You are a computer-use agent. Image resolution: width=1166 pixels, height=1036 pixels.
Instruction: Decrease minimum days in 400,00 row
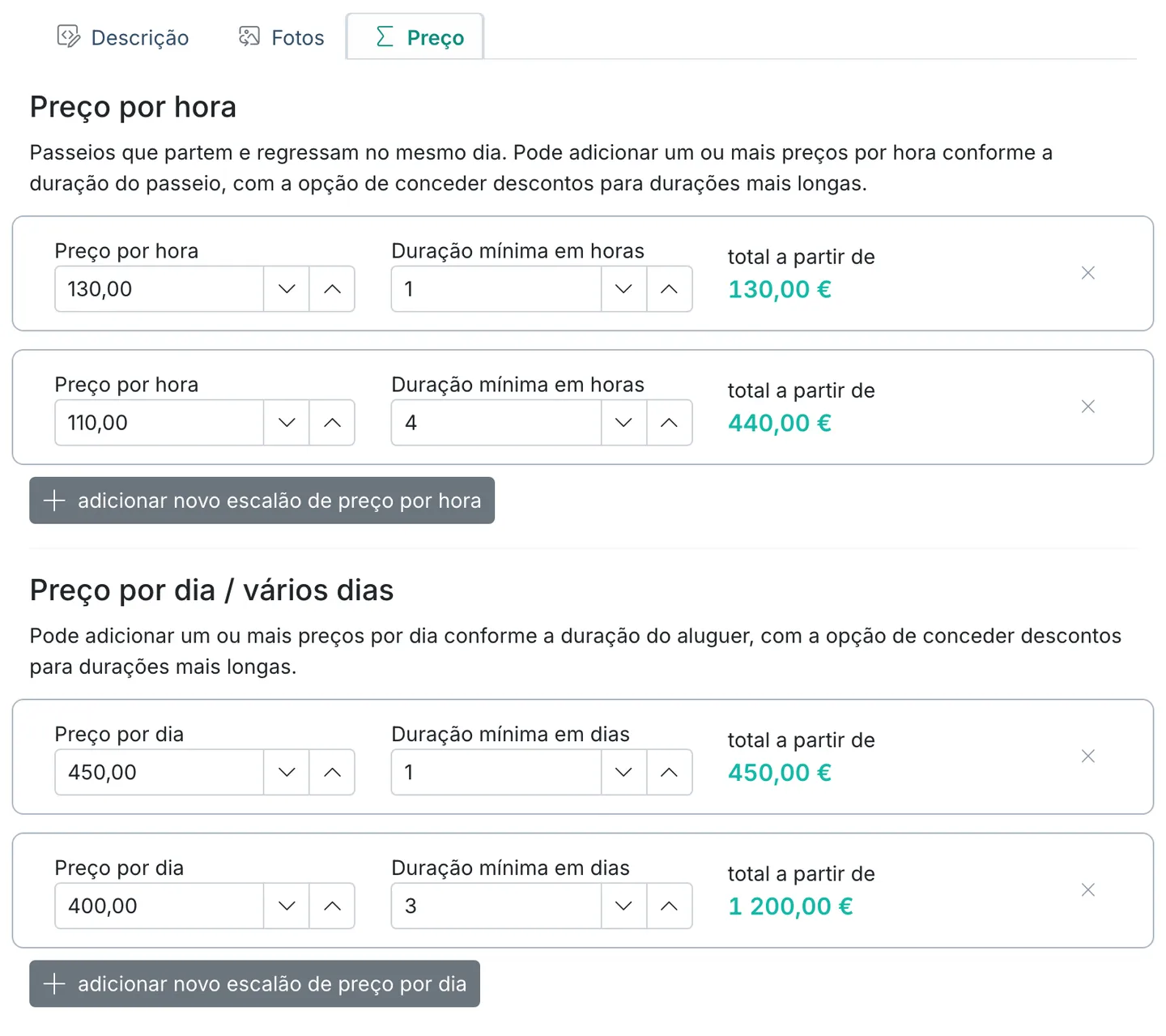pos(623,906)
